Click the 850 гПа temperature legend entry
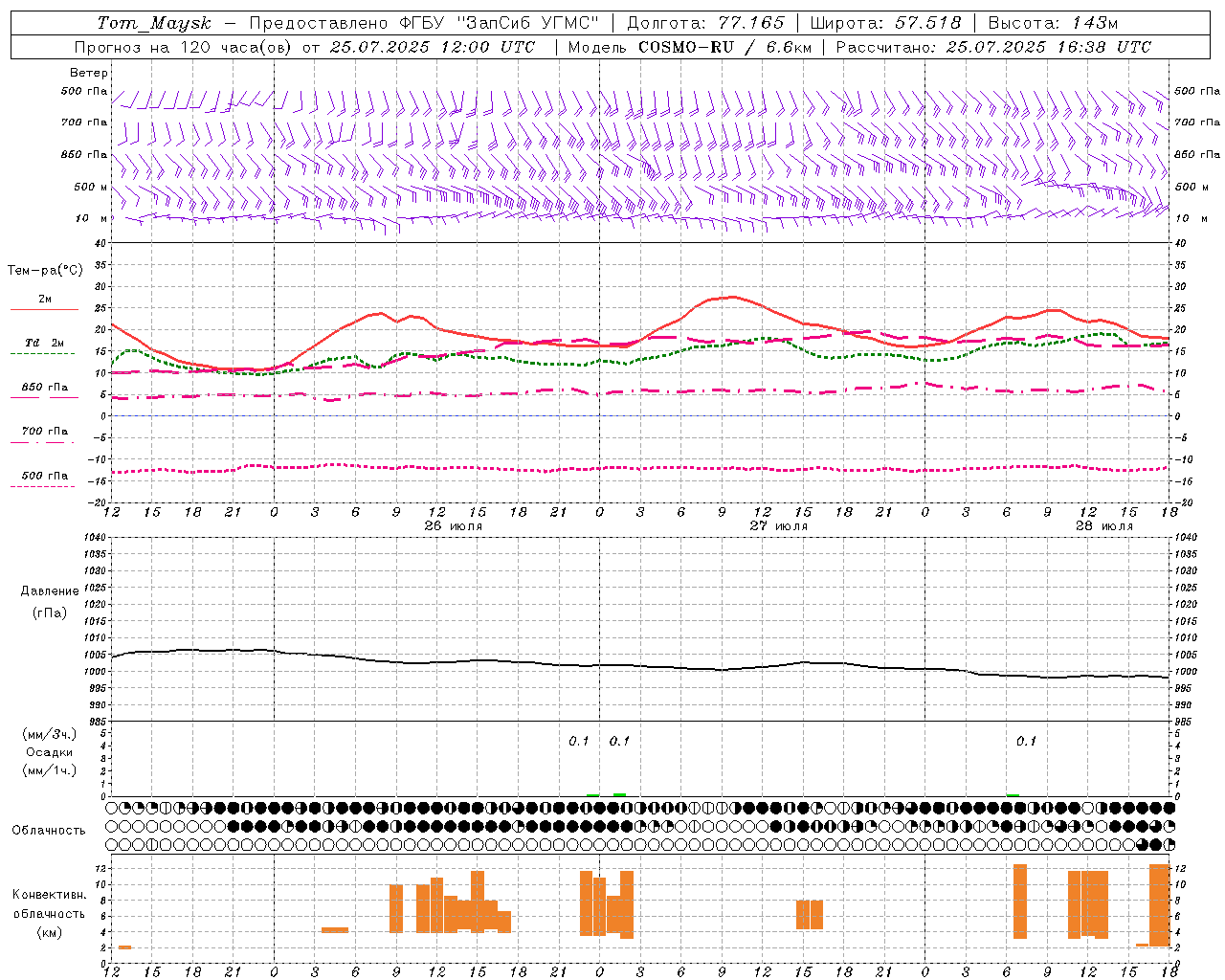The width and height of the screenshot is (1225, 980). [44, 388]
